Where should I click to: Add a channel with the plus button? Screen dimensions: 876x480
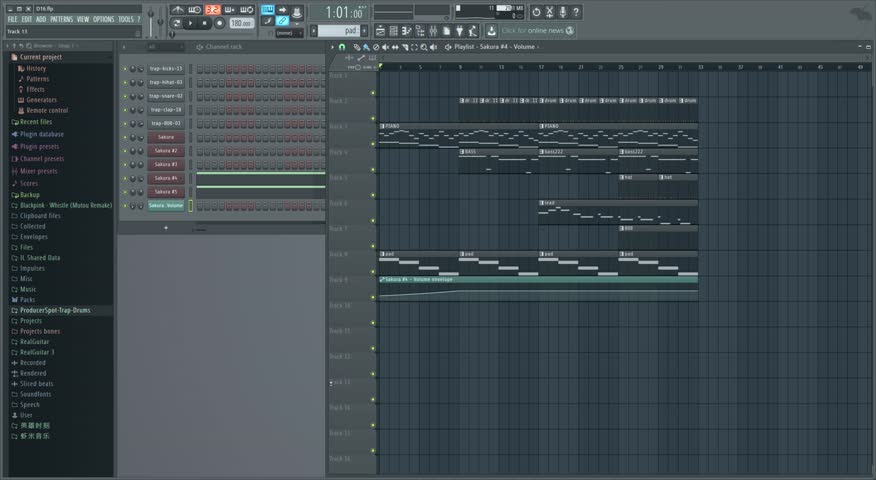coord(166,228)
